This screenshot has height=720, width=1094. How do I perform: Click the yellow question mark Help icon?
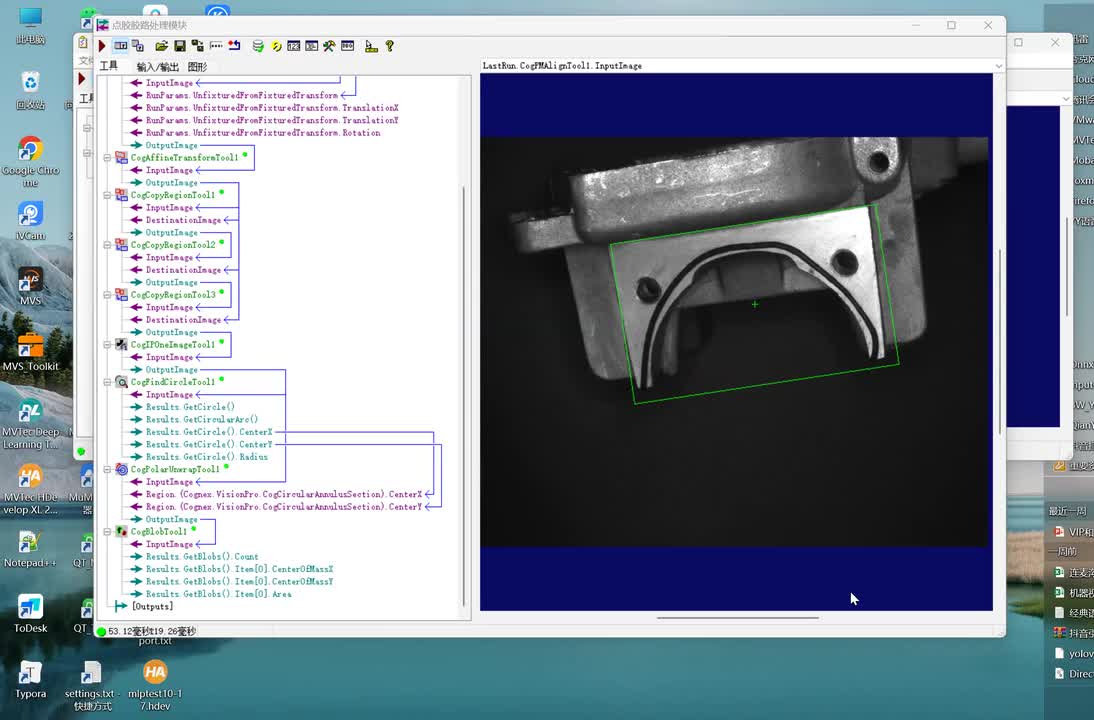pos(389,46)
